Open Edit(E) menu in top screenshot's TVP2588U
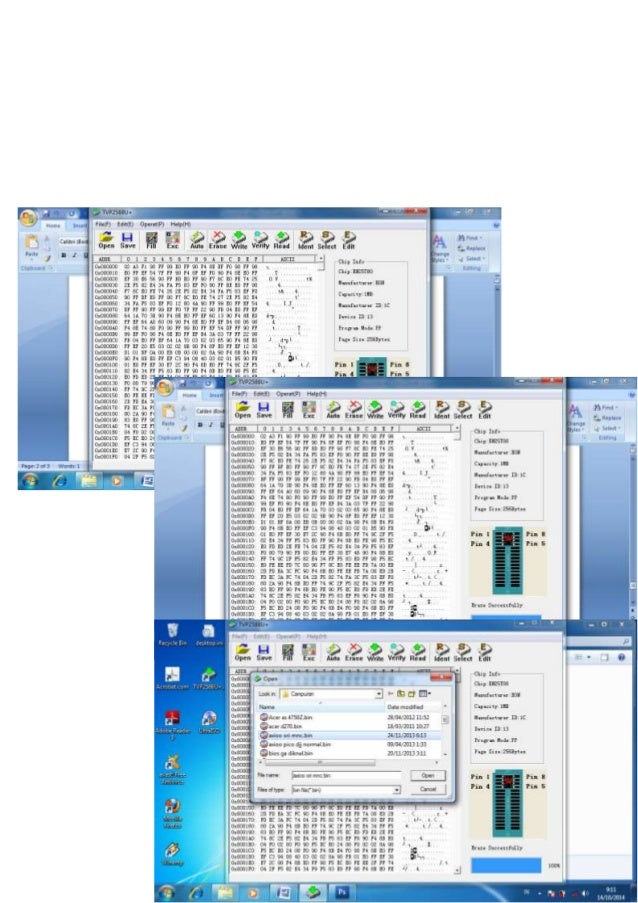The width and height of the screenshot is (638, 903). (x=125, y=224)
